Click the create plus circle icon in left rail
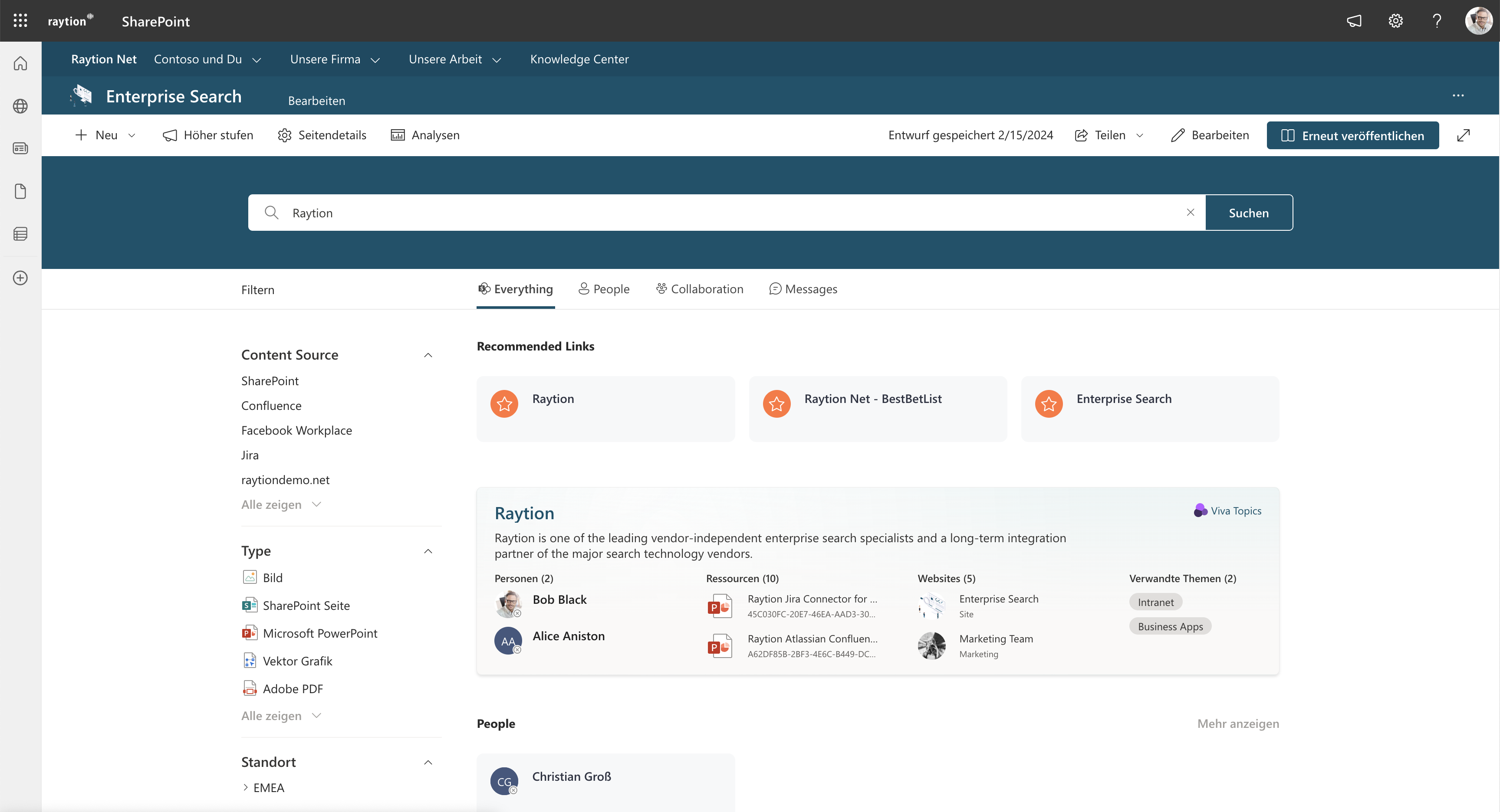This screenshot has height=812, width=1500. click(x=20, y=278)
